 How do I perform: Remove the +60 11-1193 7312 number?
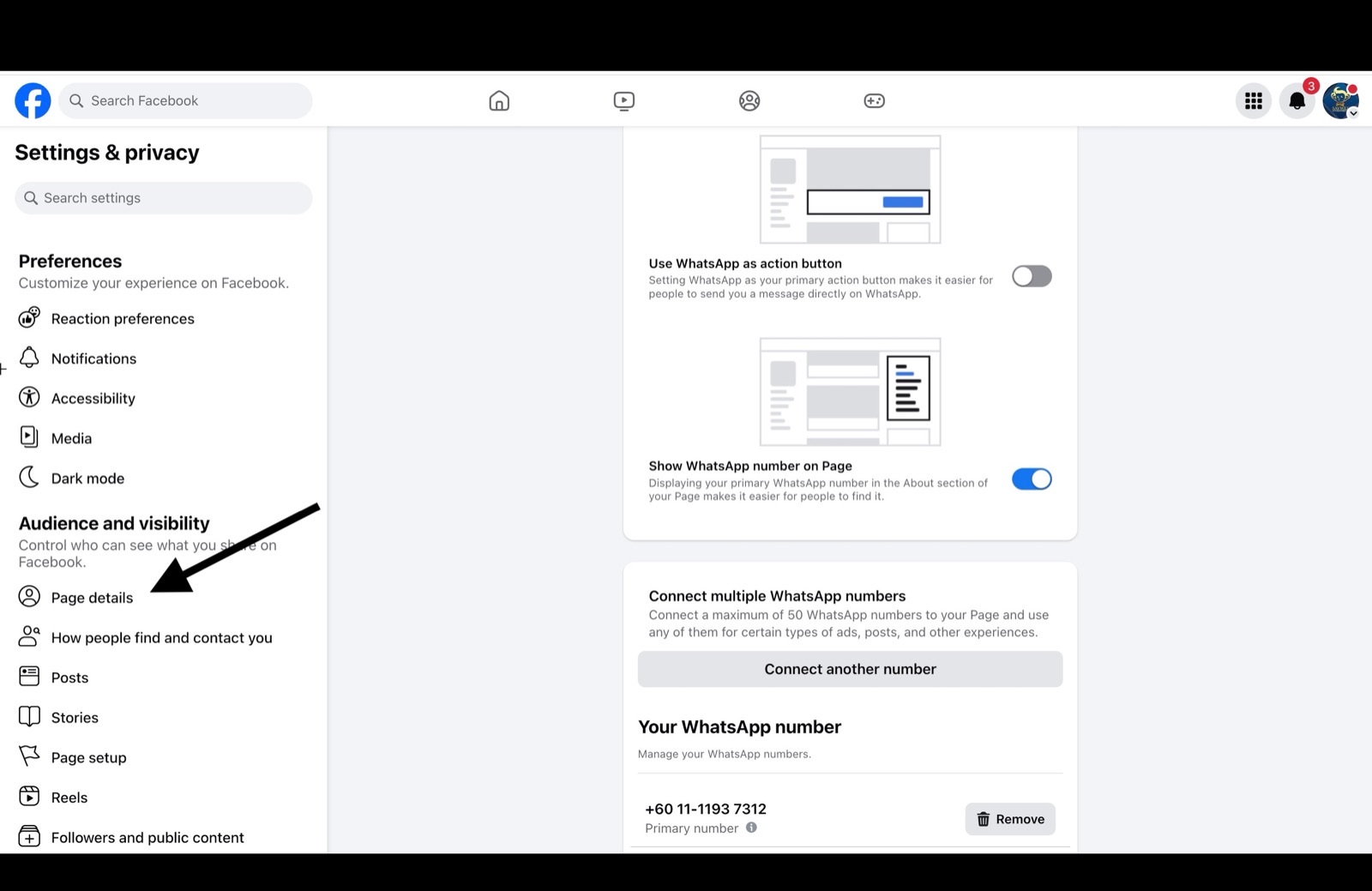click(x=1010, y=819)
